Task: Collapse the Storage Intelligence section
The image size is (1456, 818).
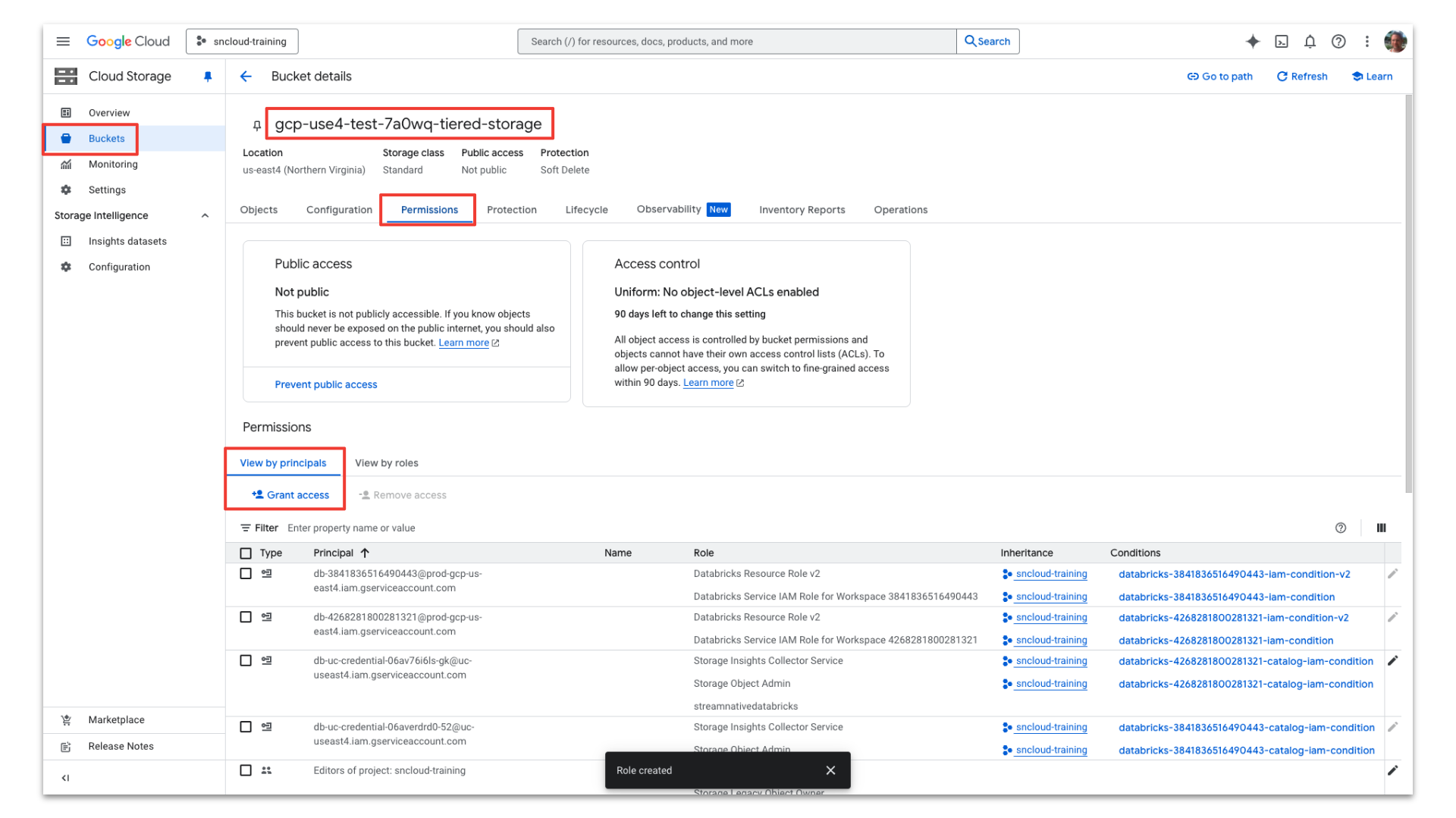Action: coord(205,216)
